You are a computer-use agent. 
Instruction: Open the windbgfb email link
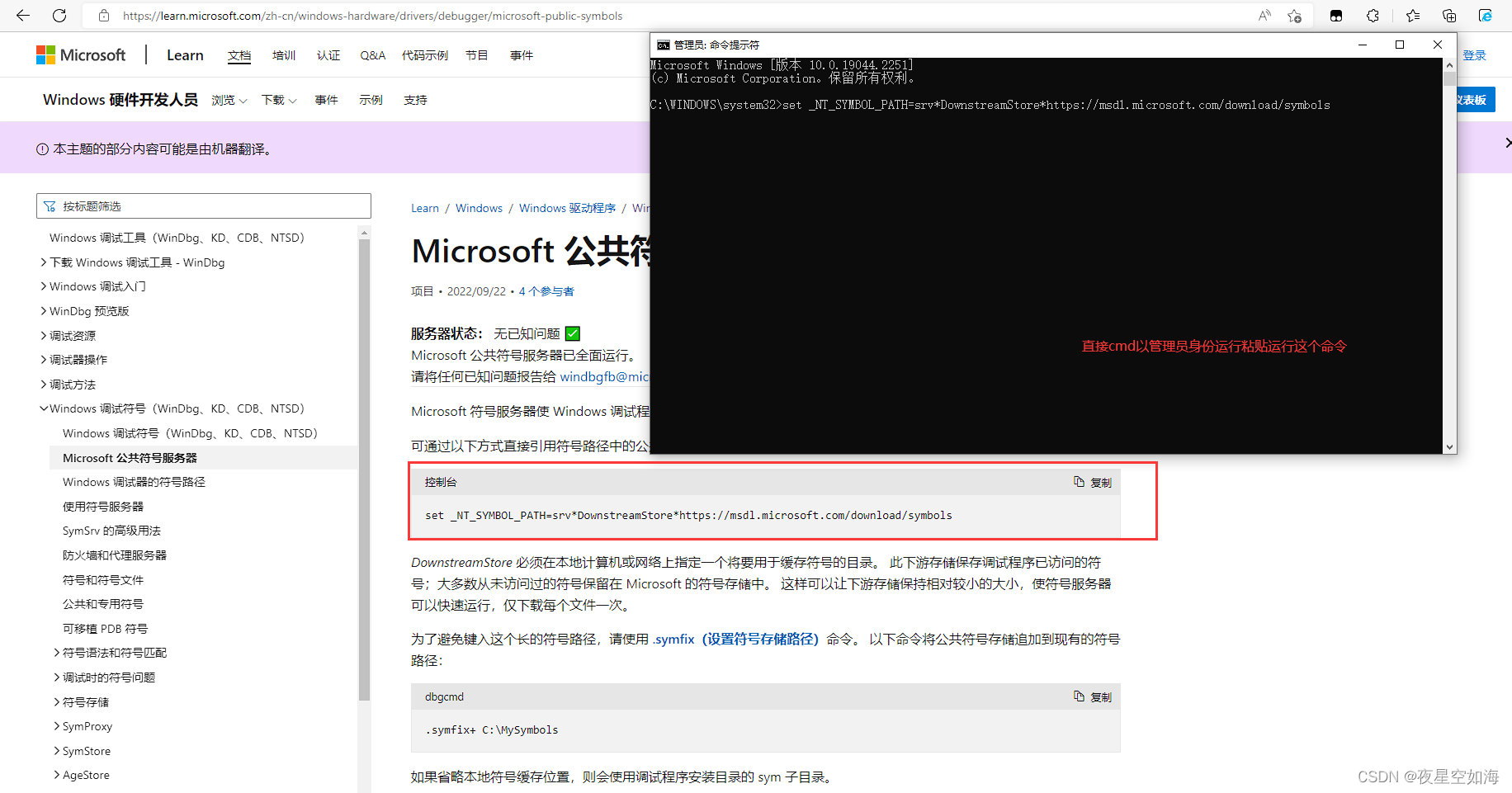604,376
